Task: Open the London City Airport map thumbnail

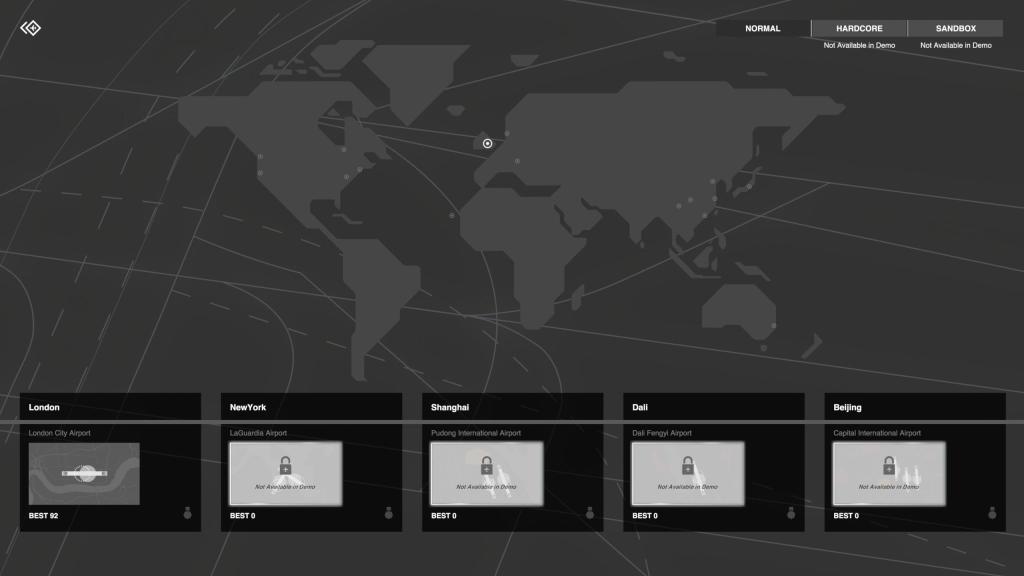Action: click(84, 474)
